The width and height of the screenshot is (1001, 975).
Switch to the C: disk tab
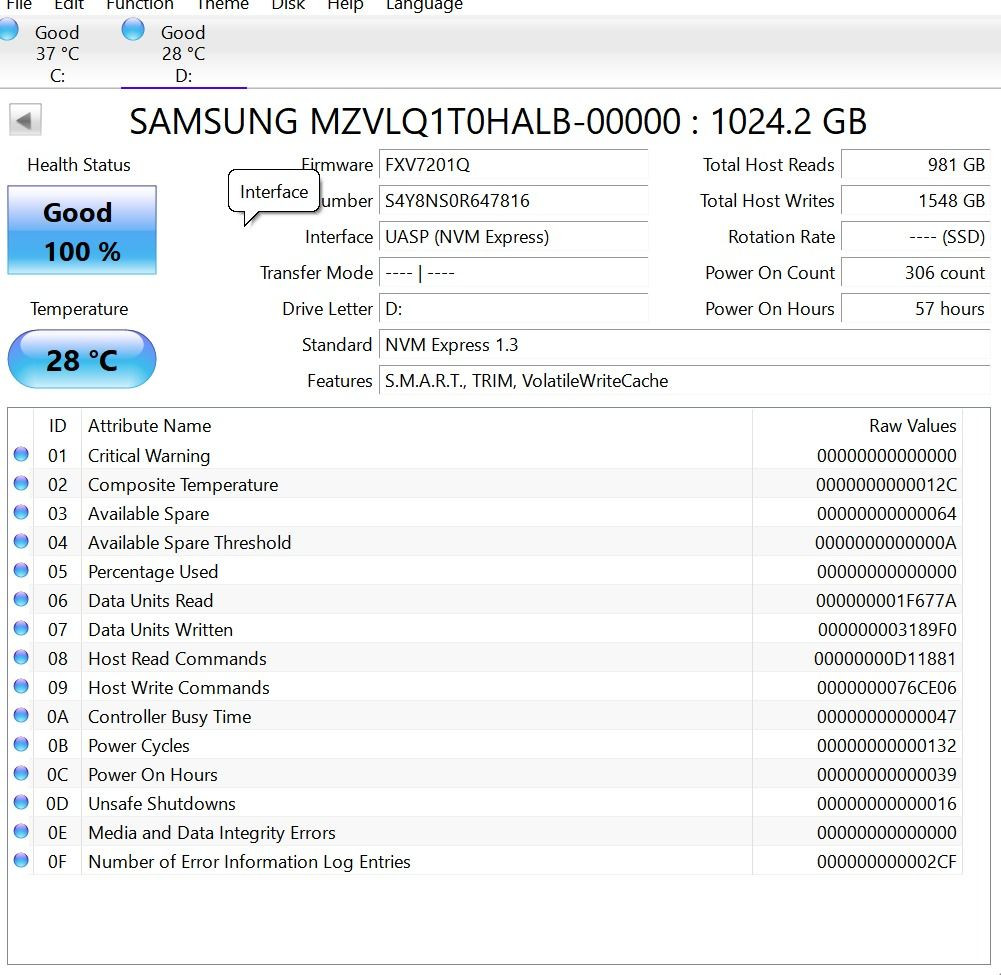(57, 52)
